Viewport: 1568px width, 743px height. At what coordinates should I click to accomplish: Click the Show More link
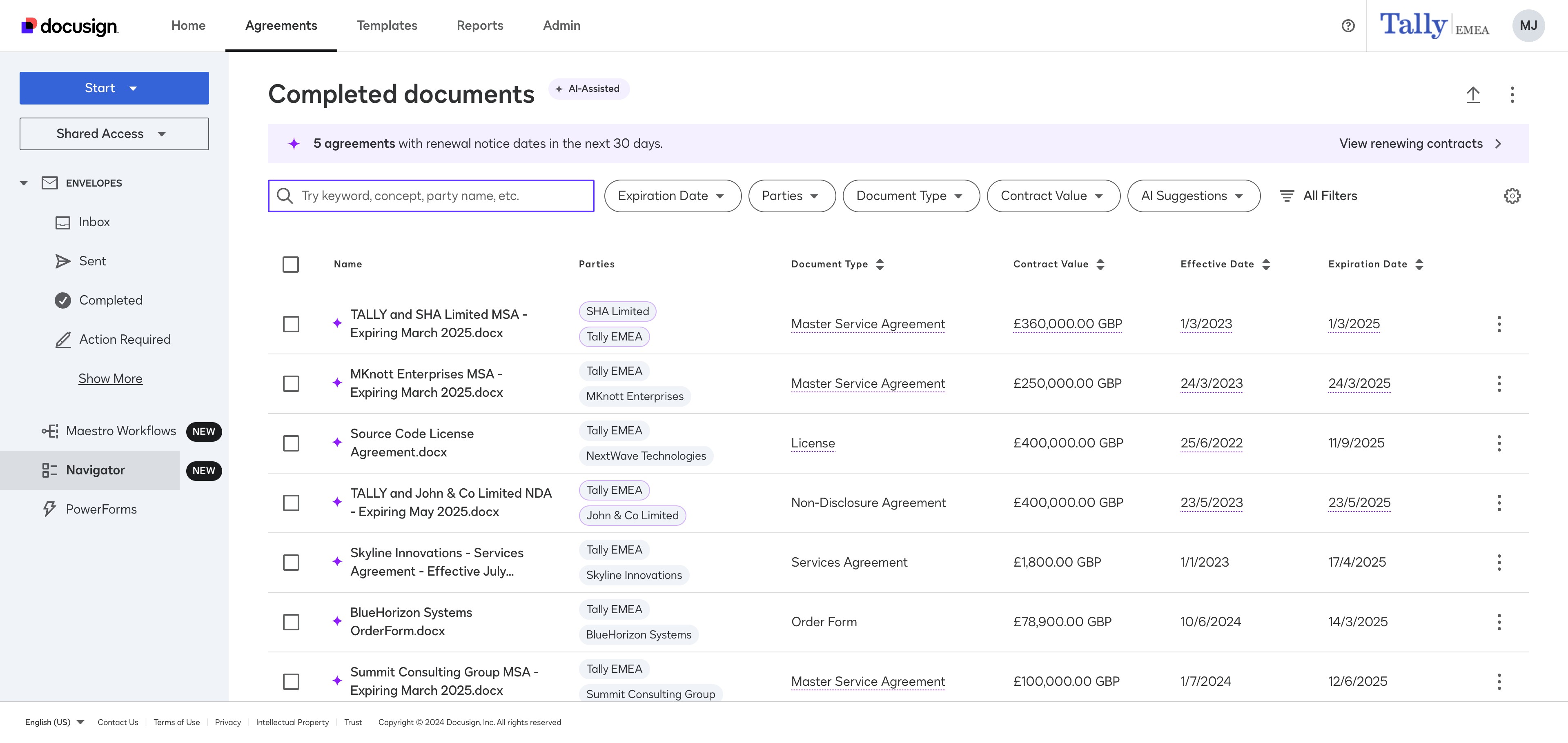click(x=110, y=378)
